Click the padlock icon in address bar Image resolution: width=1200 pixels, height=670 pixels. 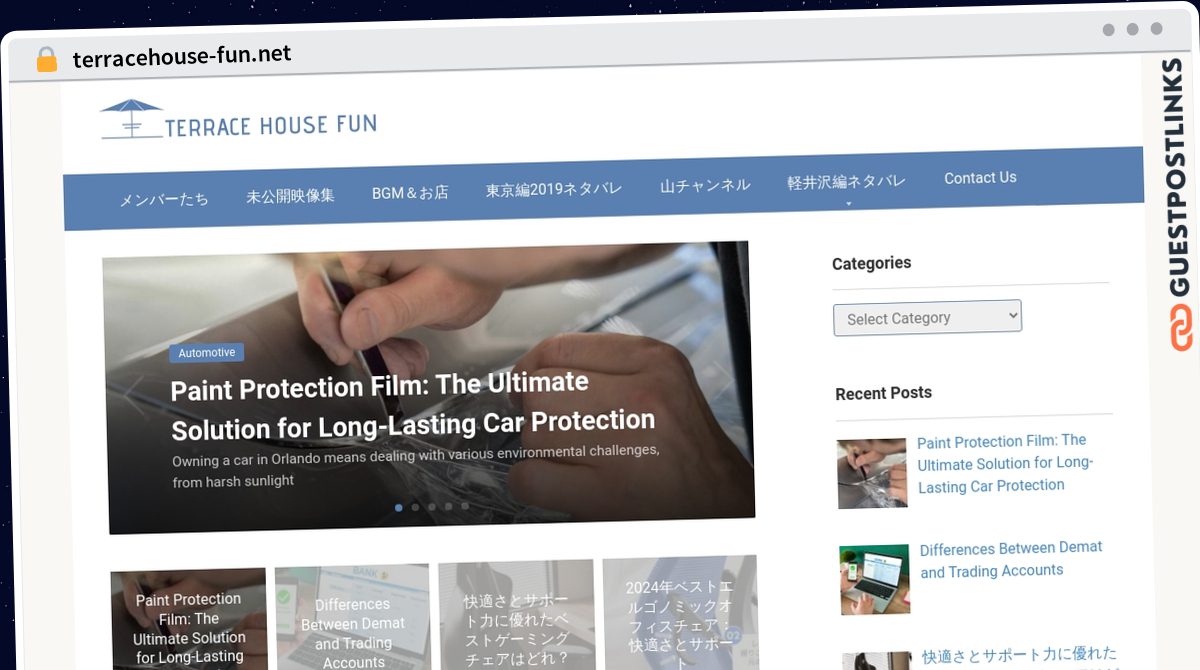[47, 60]
